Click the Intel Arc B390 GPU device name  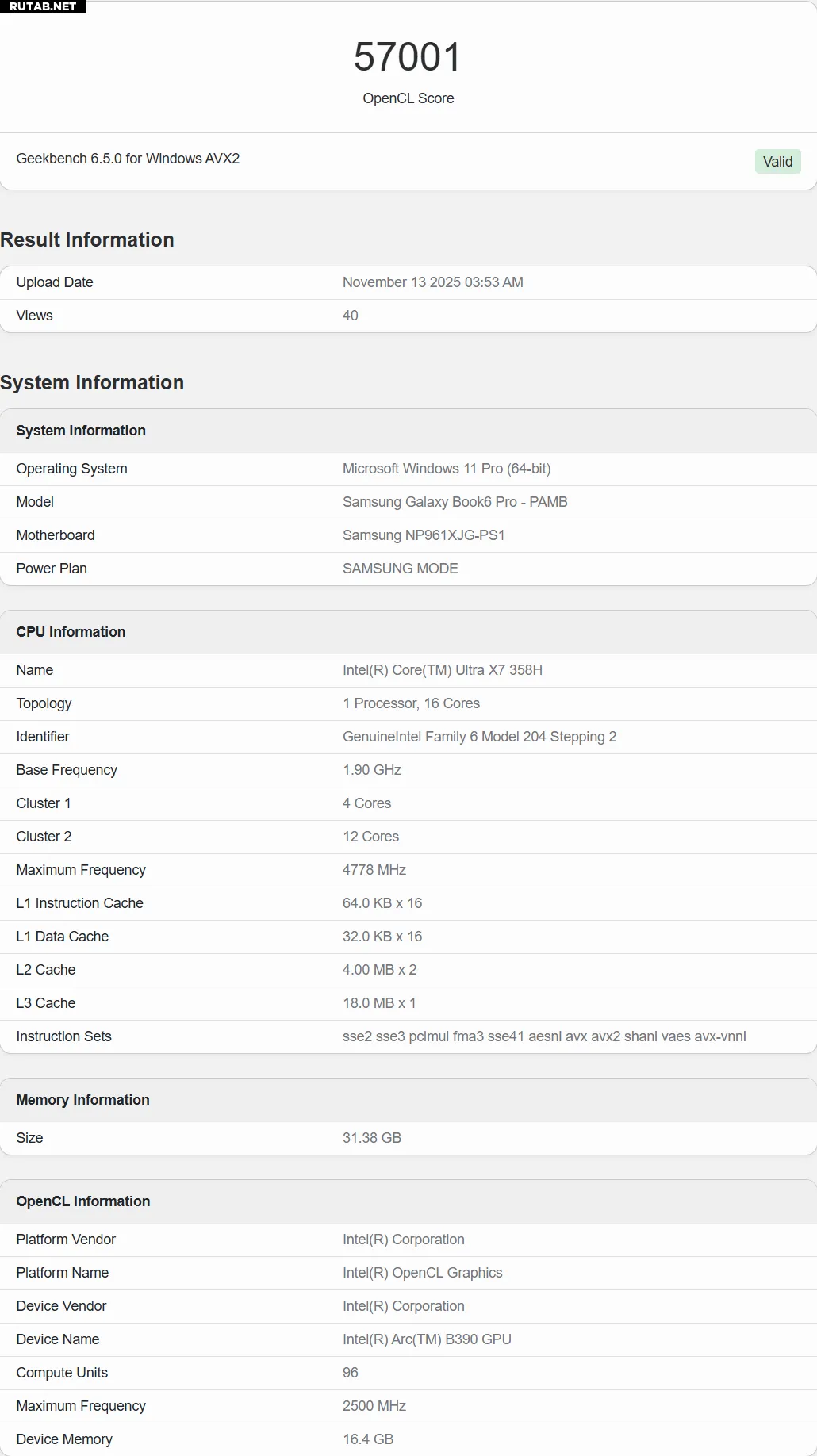pos(427,1339)
